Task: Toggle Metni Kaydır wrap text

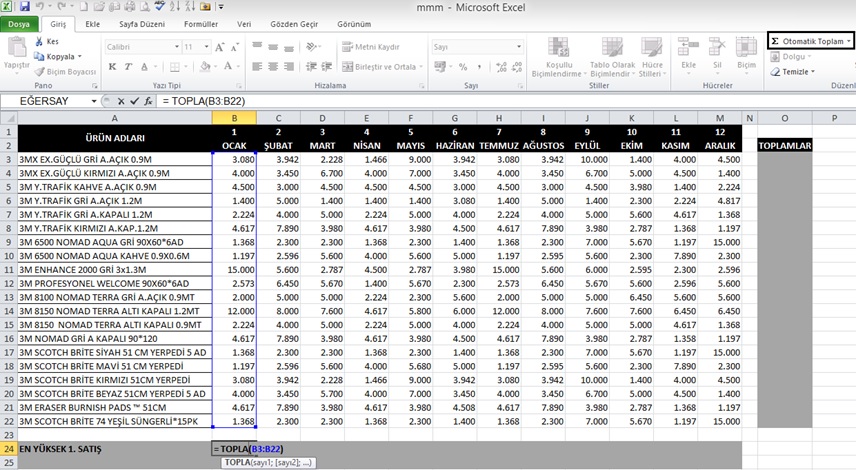Action: (371, 47)
